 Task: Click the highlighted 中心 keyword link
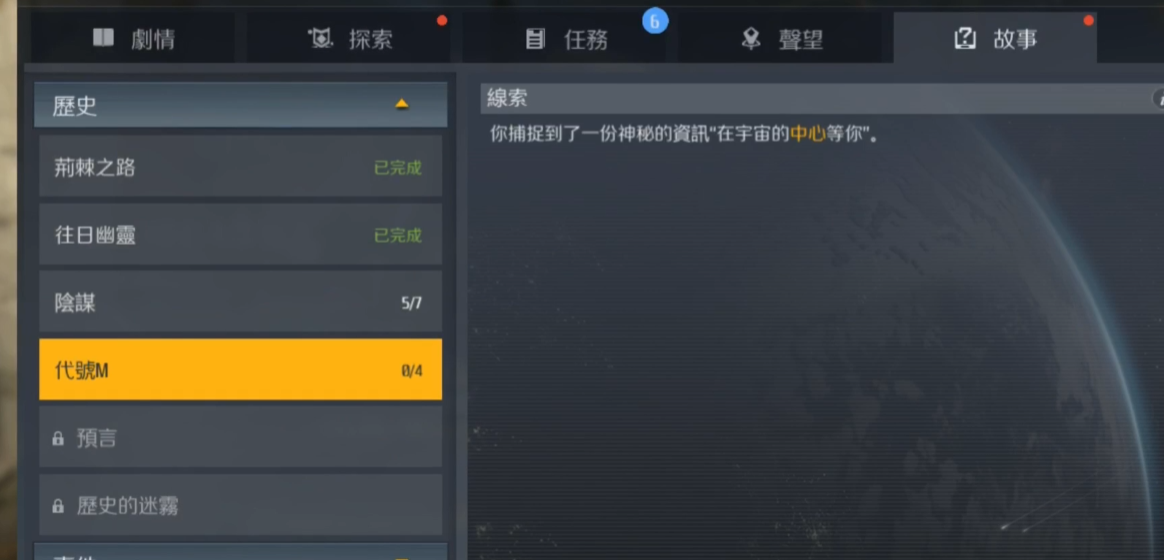click(808, 135)
